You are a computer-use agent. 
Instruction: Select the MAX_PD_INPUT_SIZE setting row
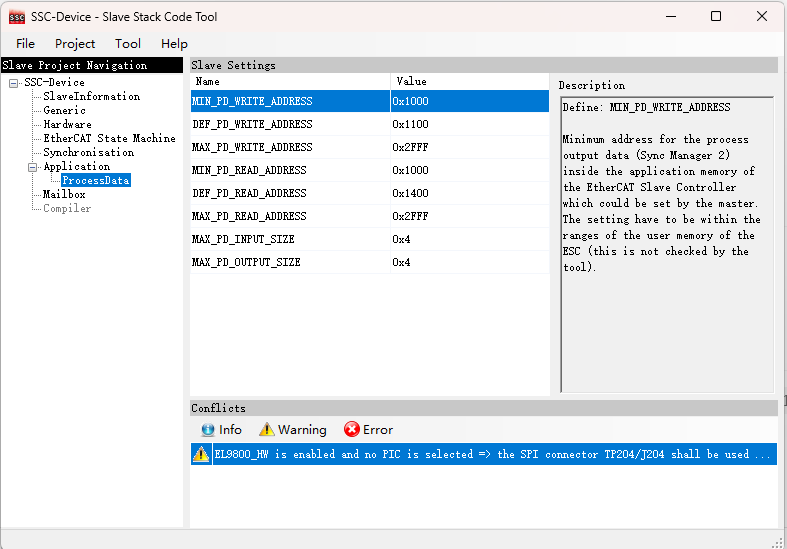click(369, 240)
